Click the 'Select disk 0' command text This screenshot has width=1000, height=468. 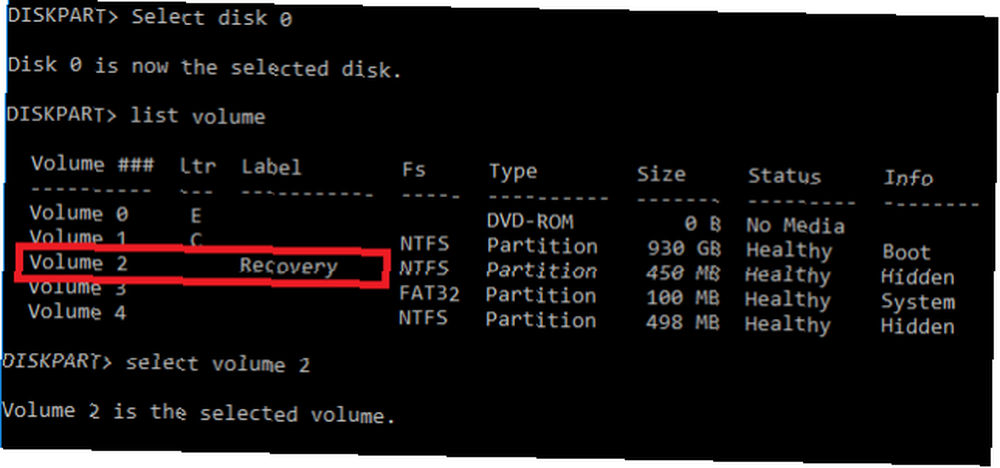coord(212,18)
